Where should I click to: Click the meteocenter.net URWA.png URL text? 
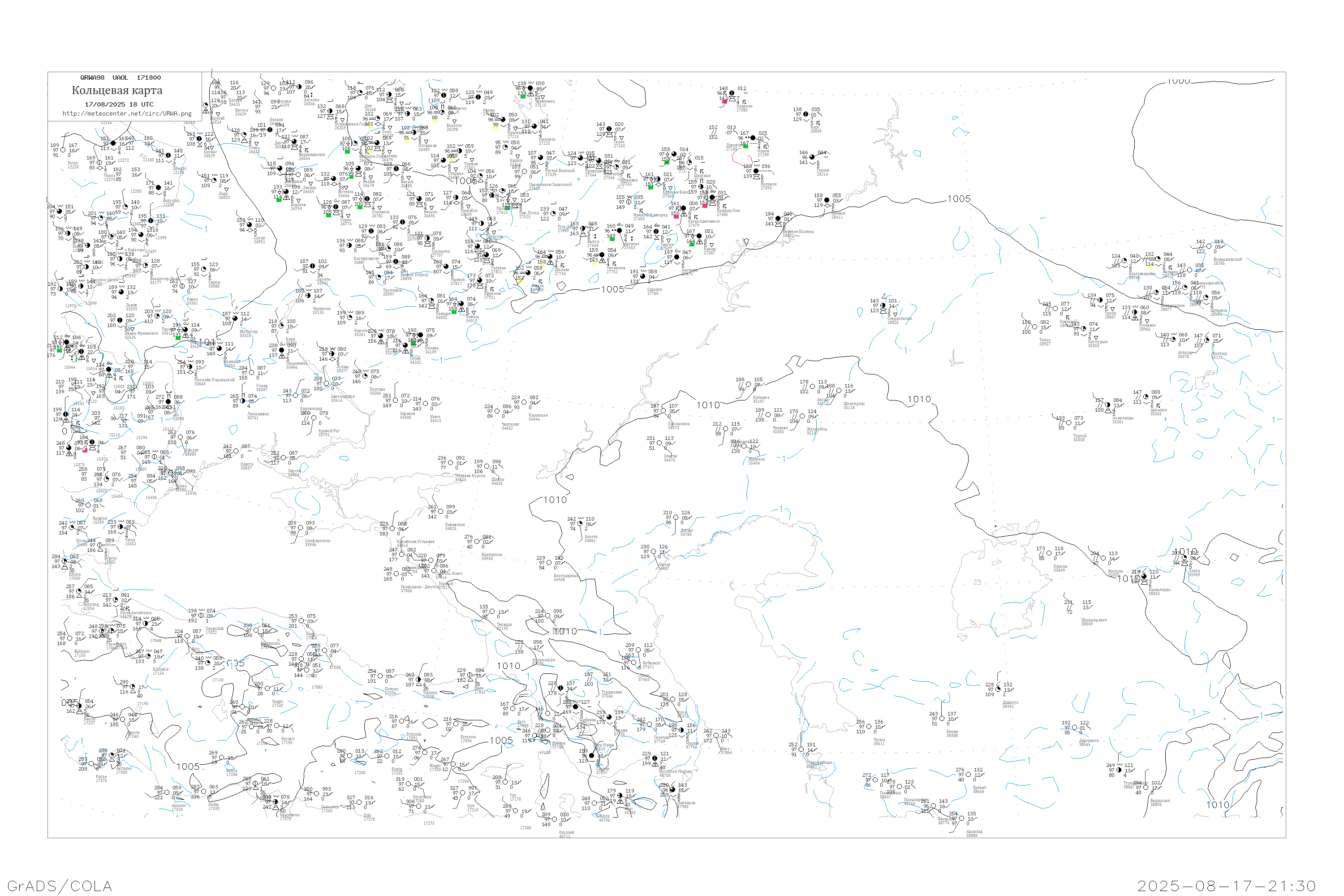point(127,114)
